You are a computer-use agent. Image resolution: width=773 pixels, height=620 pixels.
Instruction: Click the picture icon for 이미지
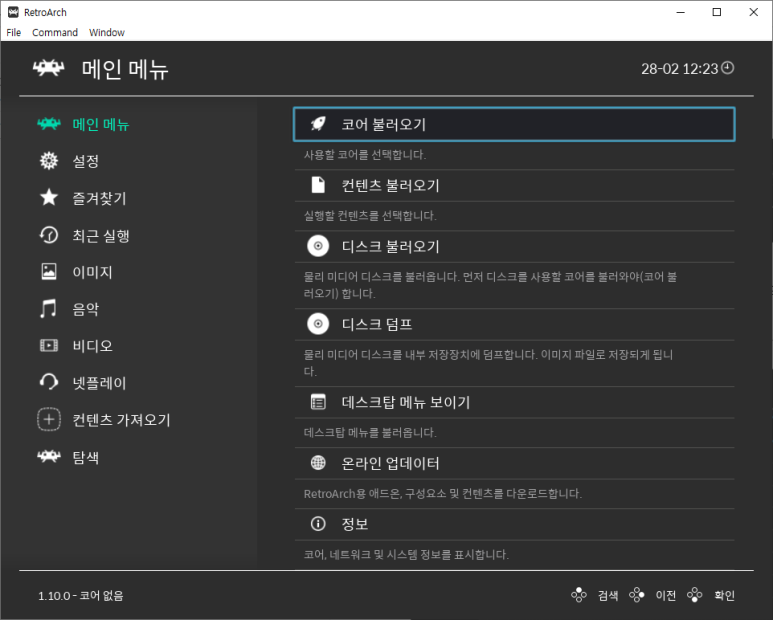(49, 272)
